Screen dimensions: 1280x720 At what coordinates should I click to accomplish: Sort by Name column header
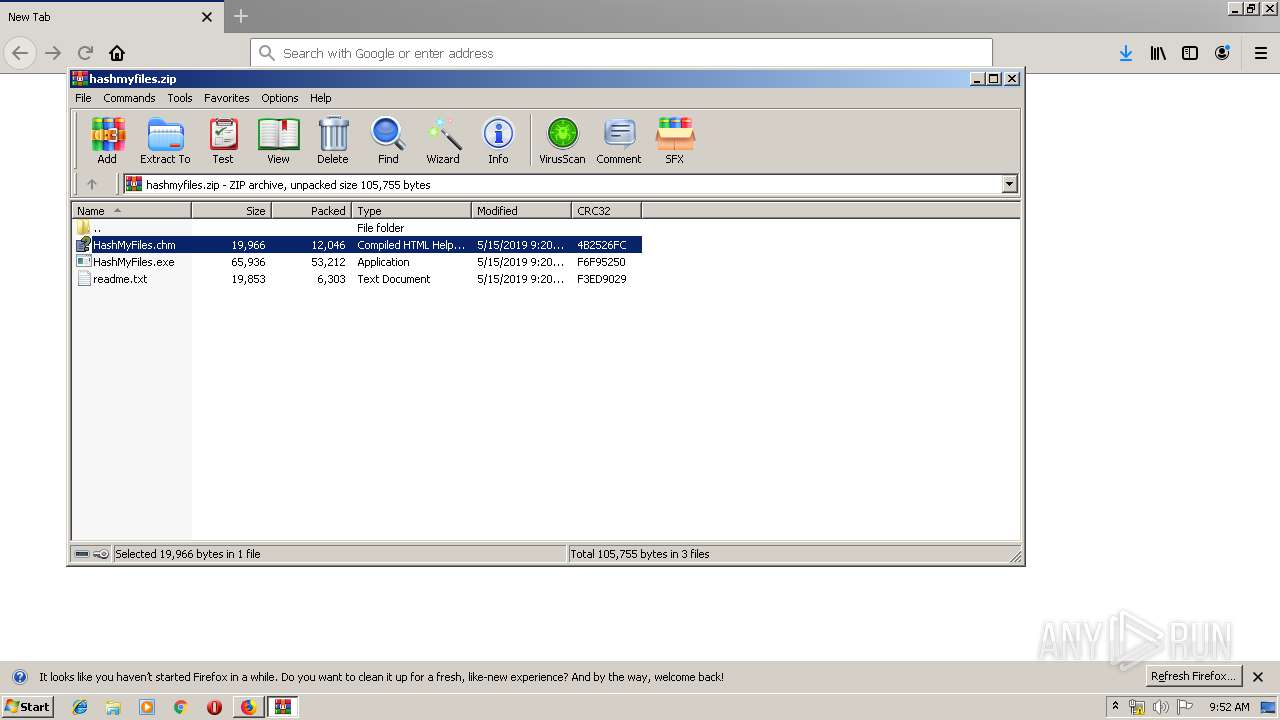(x=131, y=210)
